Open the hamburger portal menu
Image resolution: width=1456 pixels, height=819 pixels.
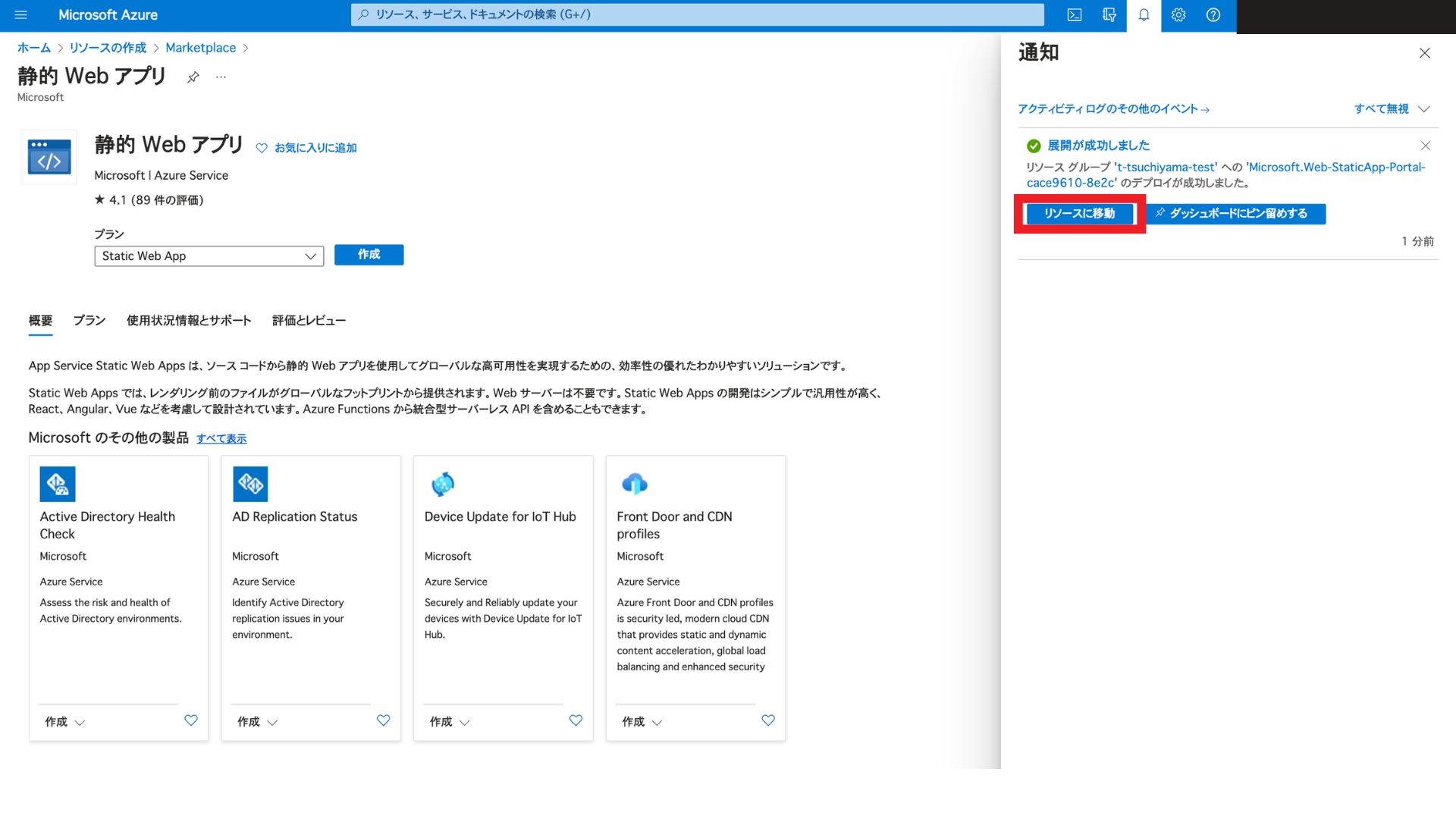[21, 15]
